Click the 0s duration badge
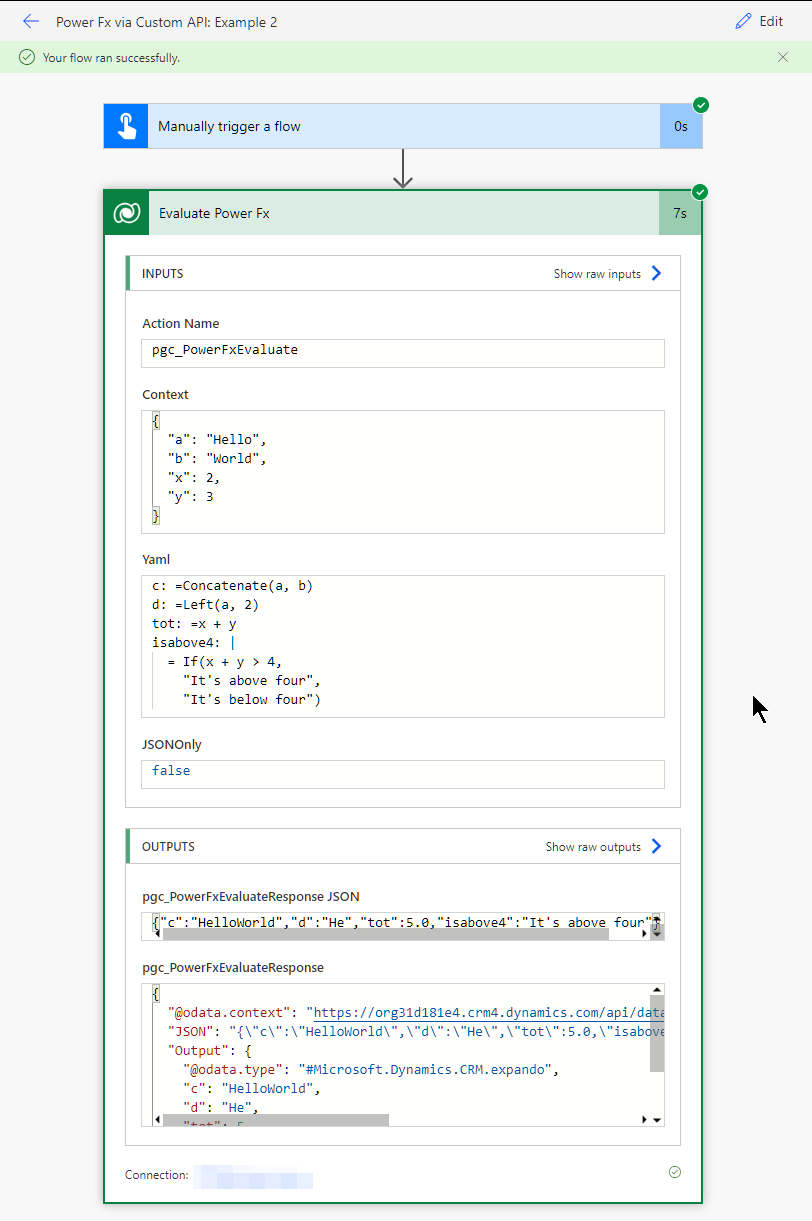 (681, 127)
